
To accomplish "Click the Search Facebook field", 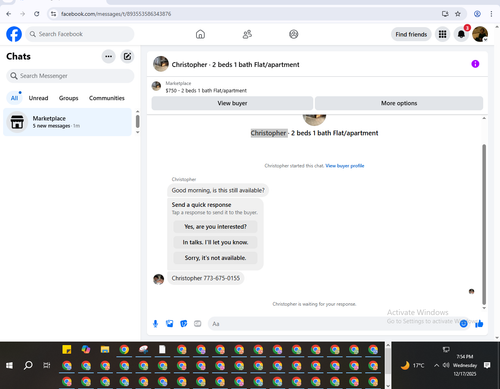I will pos(80,34).
